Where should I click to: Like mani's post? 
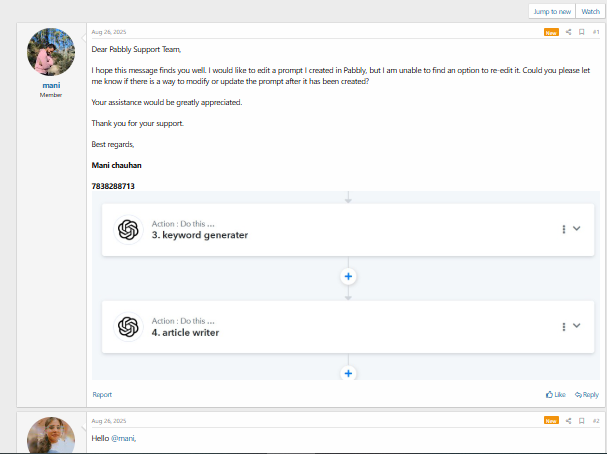(x=556, y=394)
